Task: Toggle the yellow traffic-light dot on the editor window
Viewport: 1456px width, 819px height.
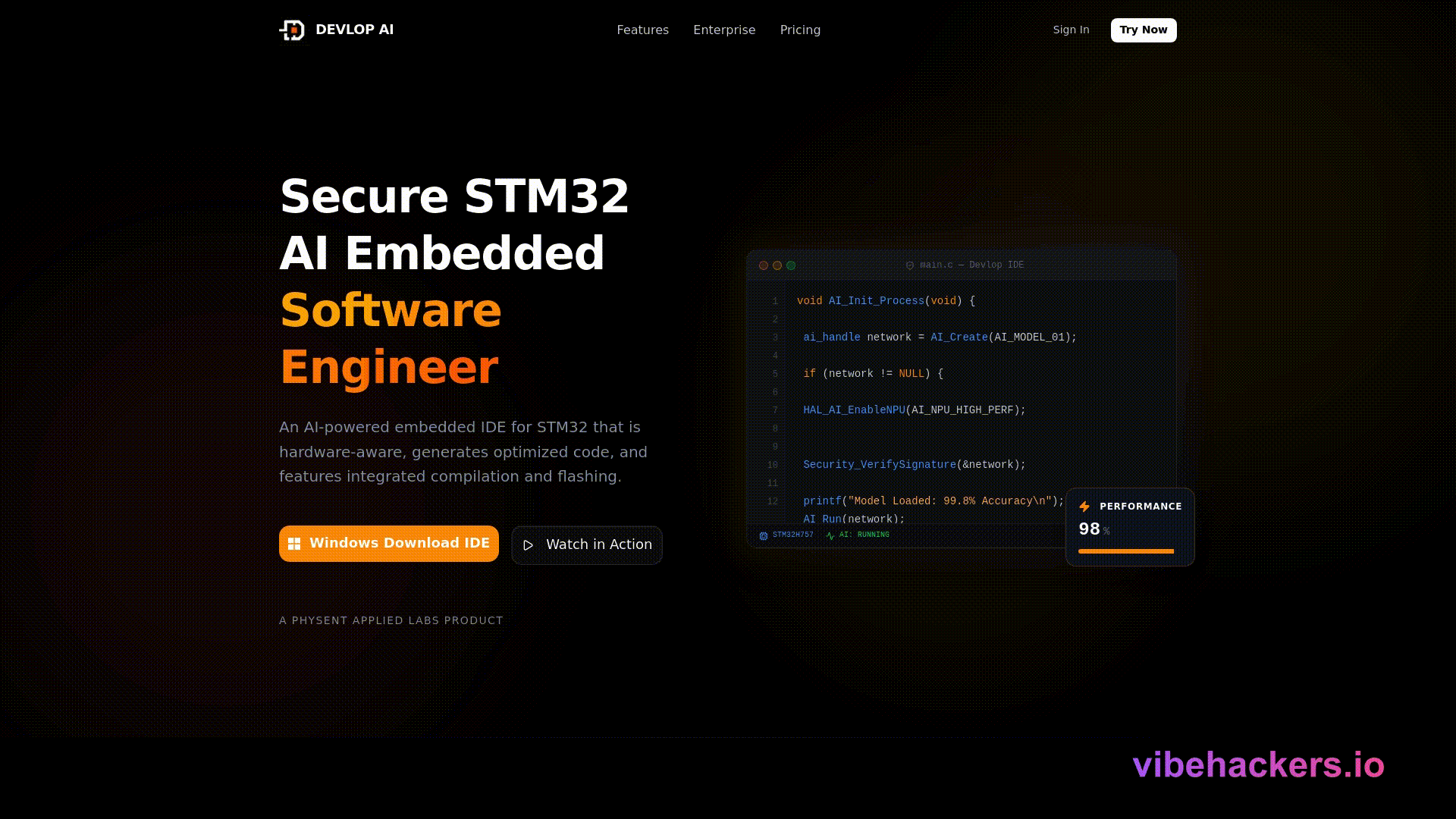Action: (777, 265)
